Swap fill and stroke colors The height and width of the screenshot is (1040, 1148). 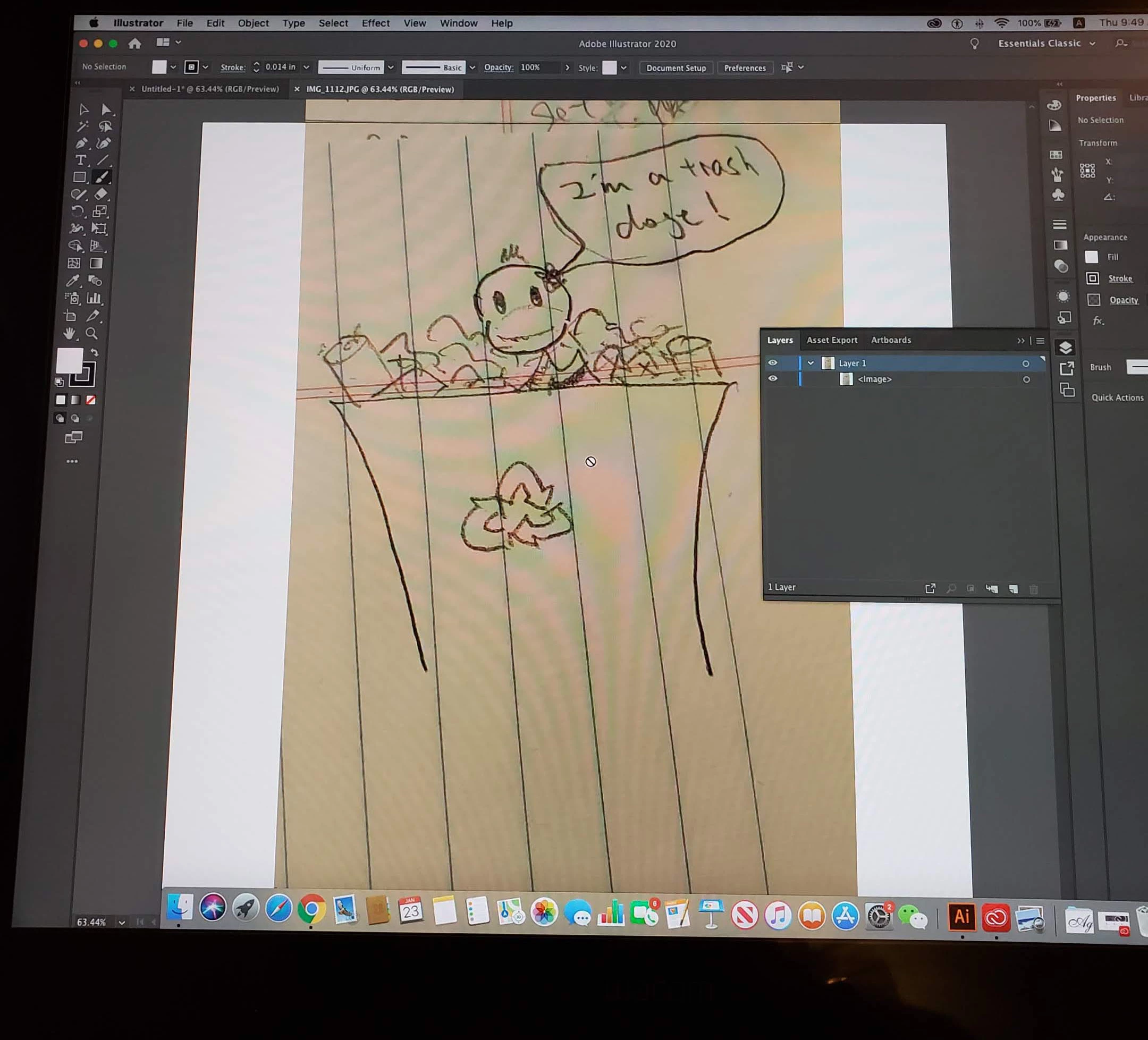[95, 352]
